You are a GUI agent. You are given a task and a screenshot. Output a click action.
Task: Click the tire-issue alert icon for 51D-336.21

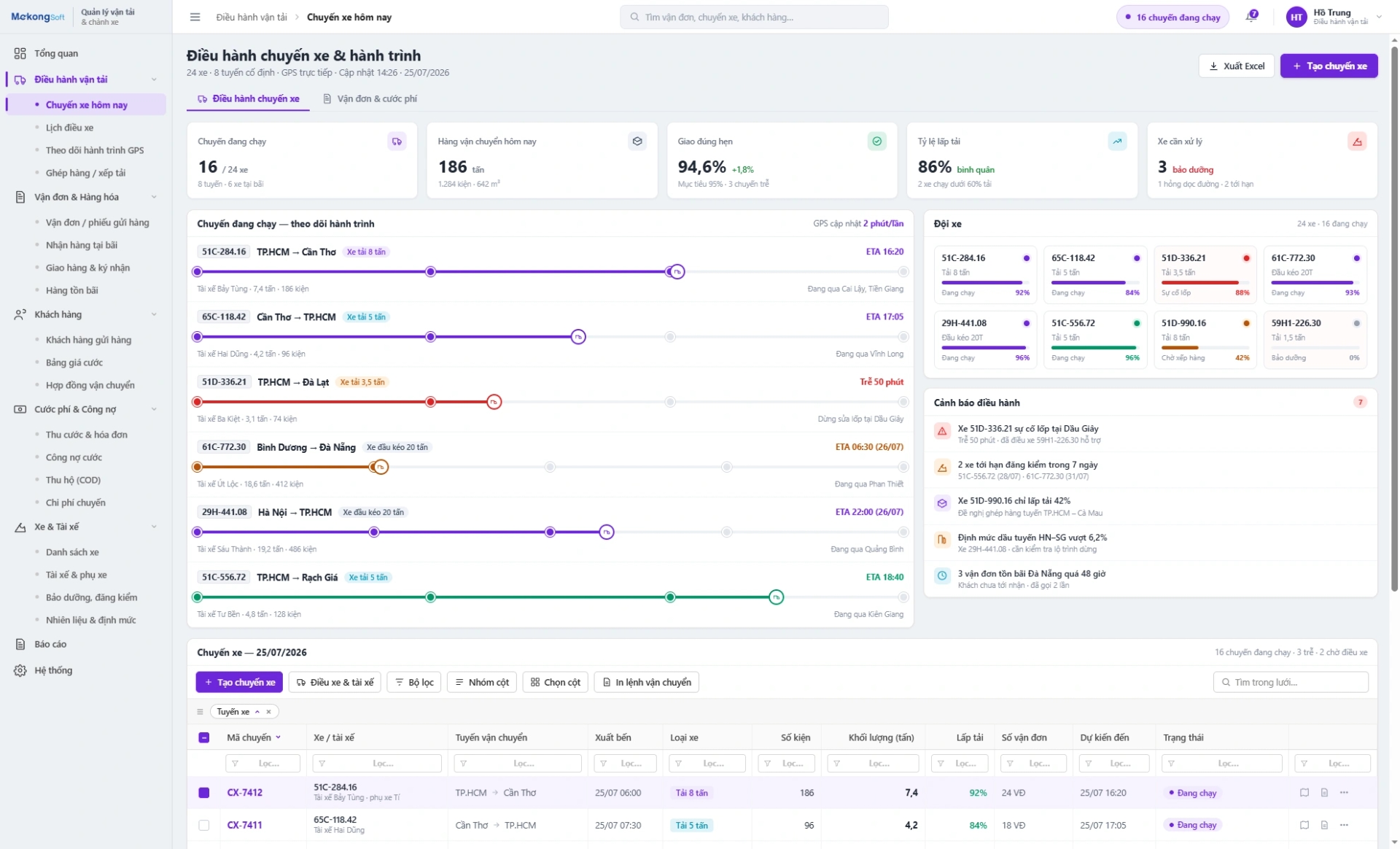click(942, 431)
